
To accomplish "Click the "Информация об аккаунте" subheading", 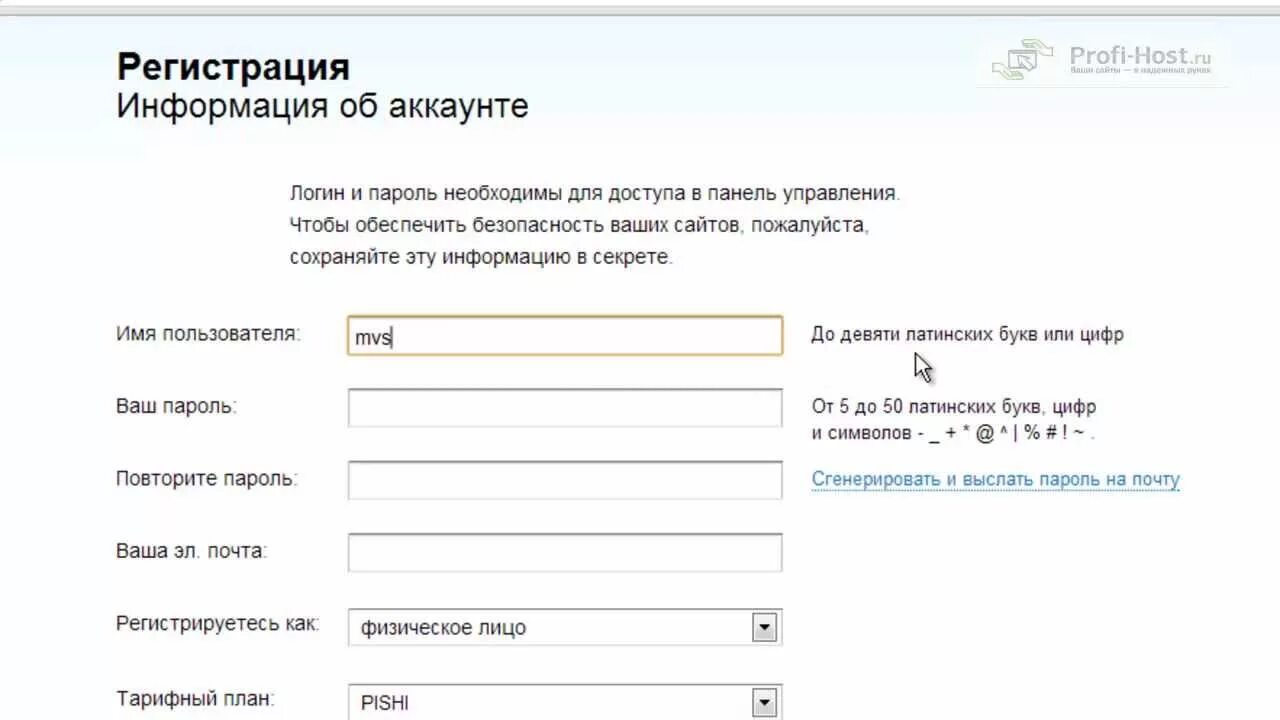I will pos(322,106).
